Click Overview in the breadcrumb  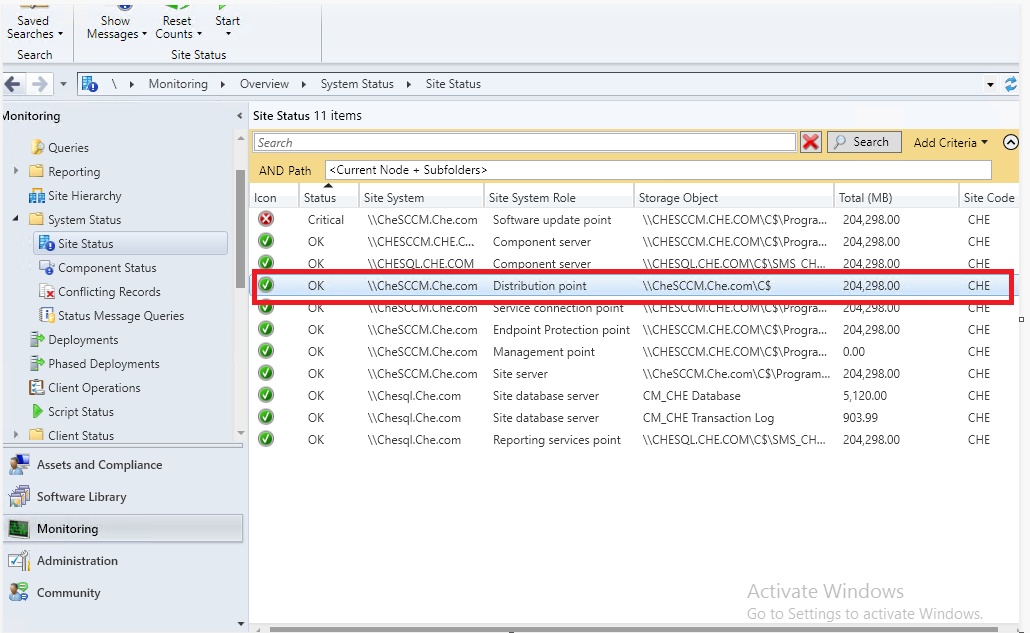tap(264, 84)
